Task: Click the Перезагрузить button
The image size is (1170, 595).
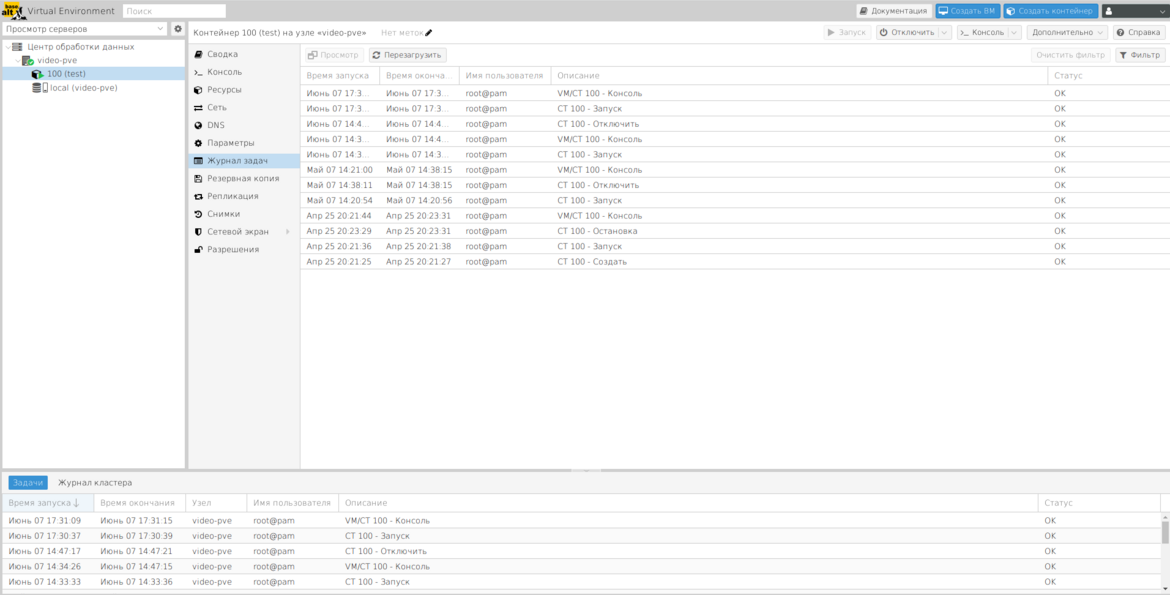Action: tap(407, 55)
